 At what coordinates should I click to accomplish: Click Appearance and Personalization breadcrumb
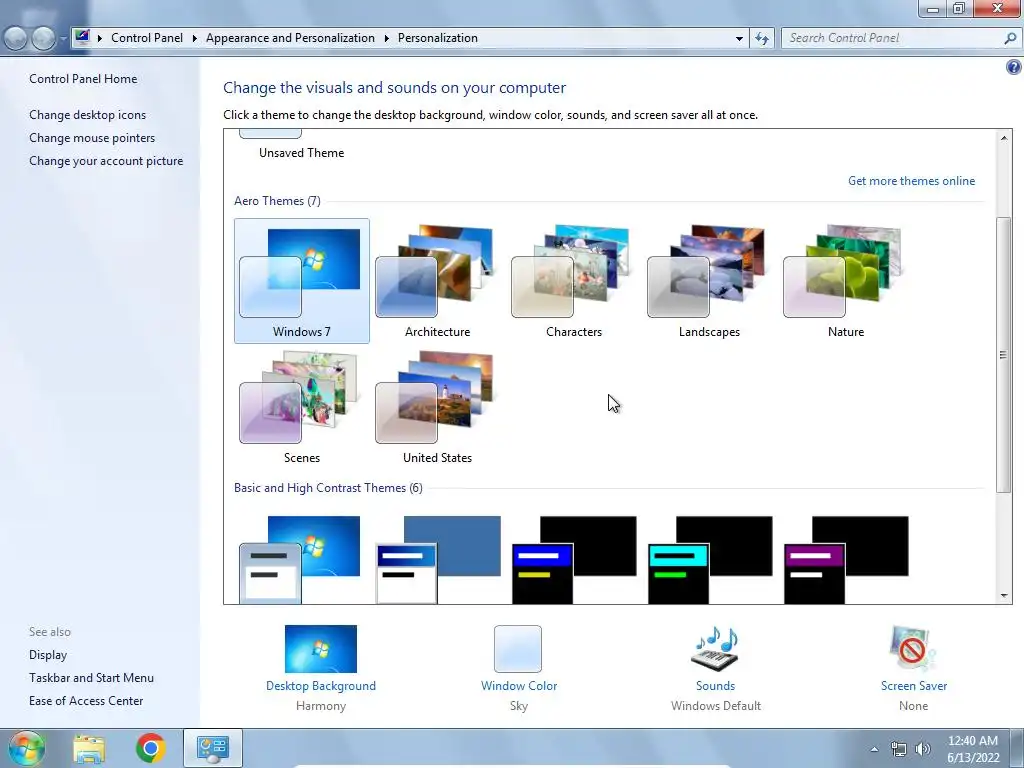click(x=291, y=38)
